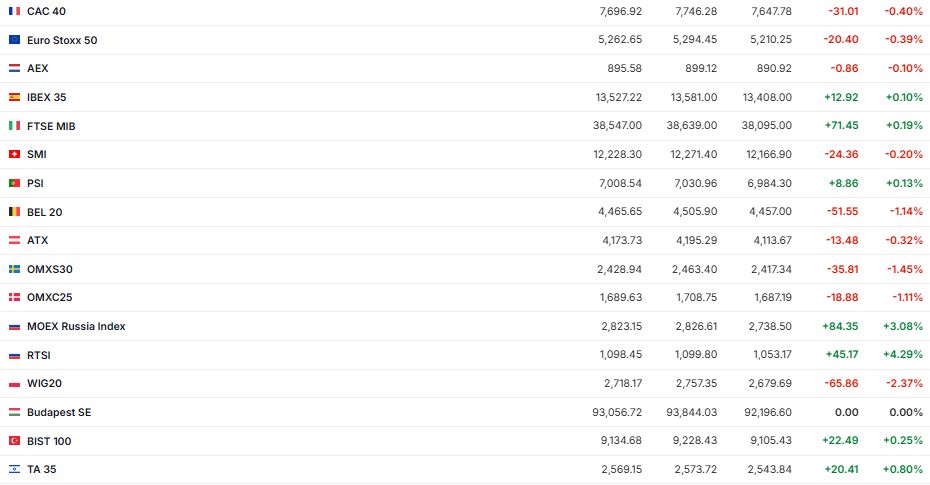Viewport: 930px width, 485px height.
Task: Click the ATX index name
Action: (38, 240)
